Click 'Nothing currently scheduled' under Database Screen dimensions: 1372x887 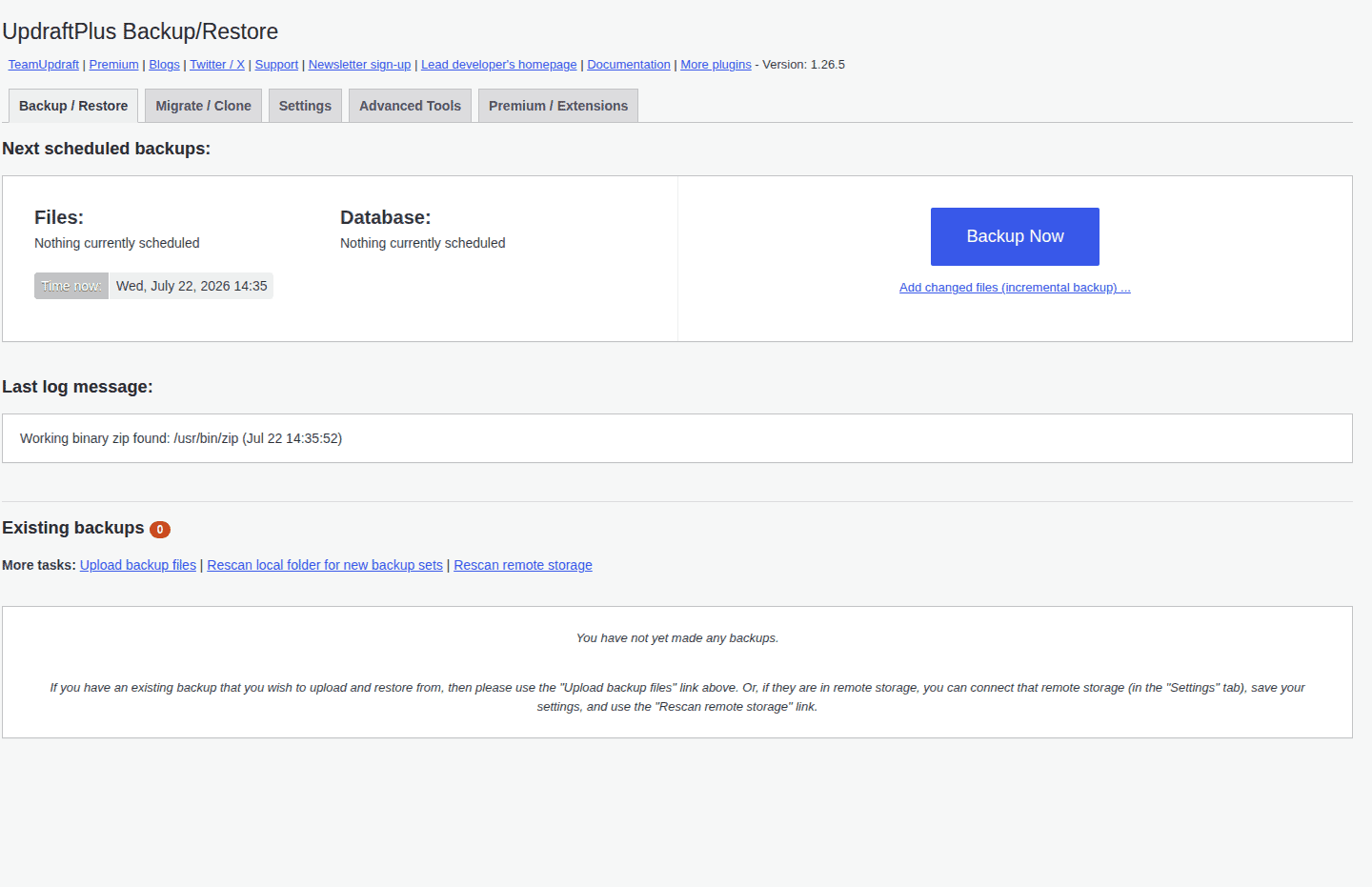click(x=423, y=243)
